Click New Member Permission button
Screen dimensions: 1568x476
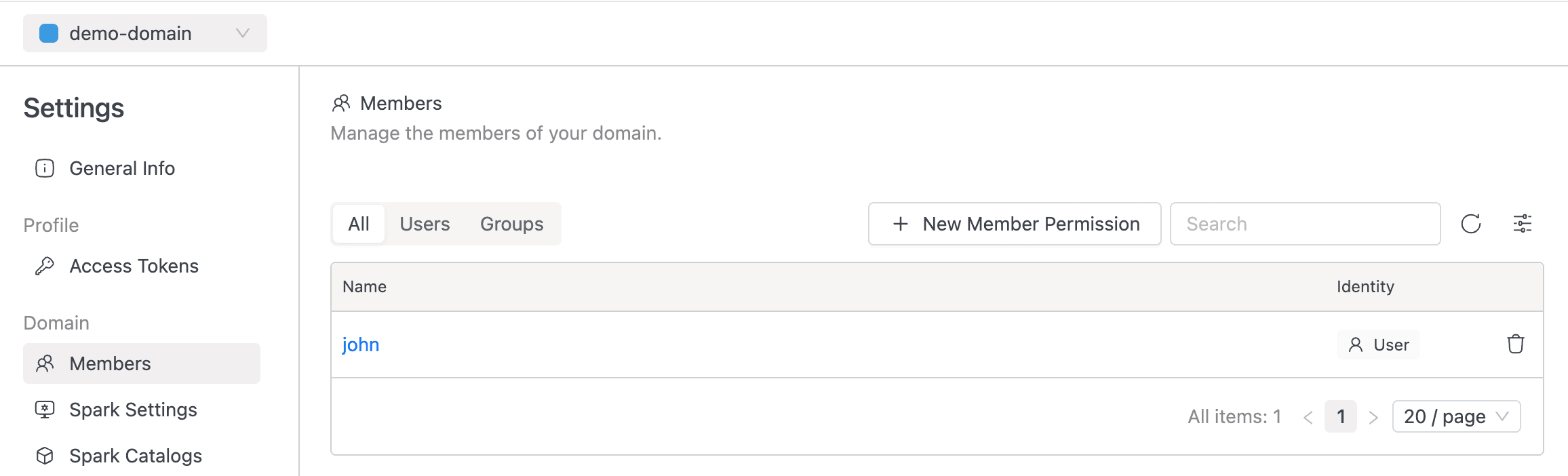[x=1015, y=224]
